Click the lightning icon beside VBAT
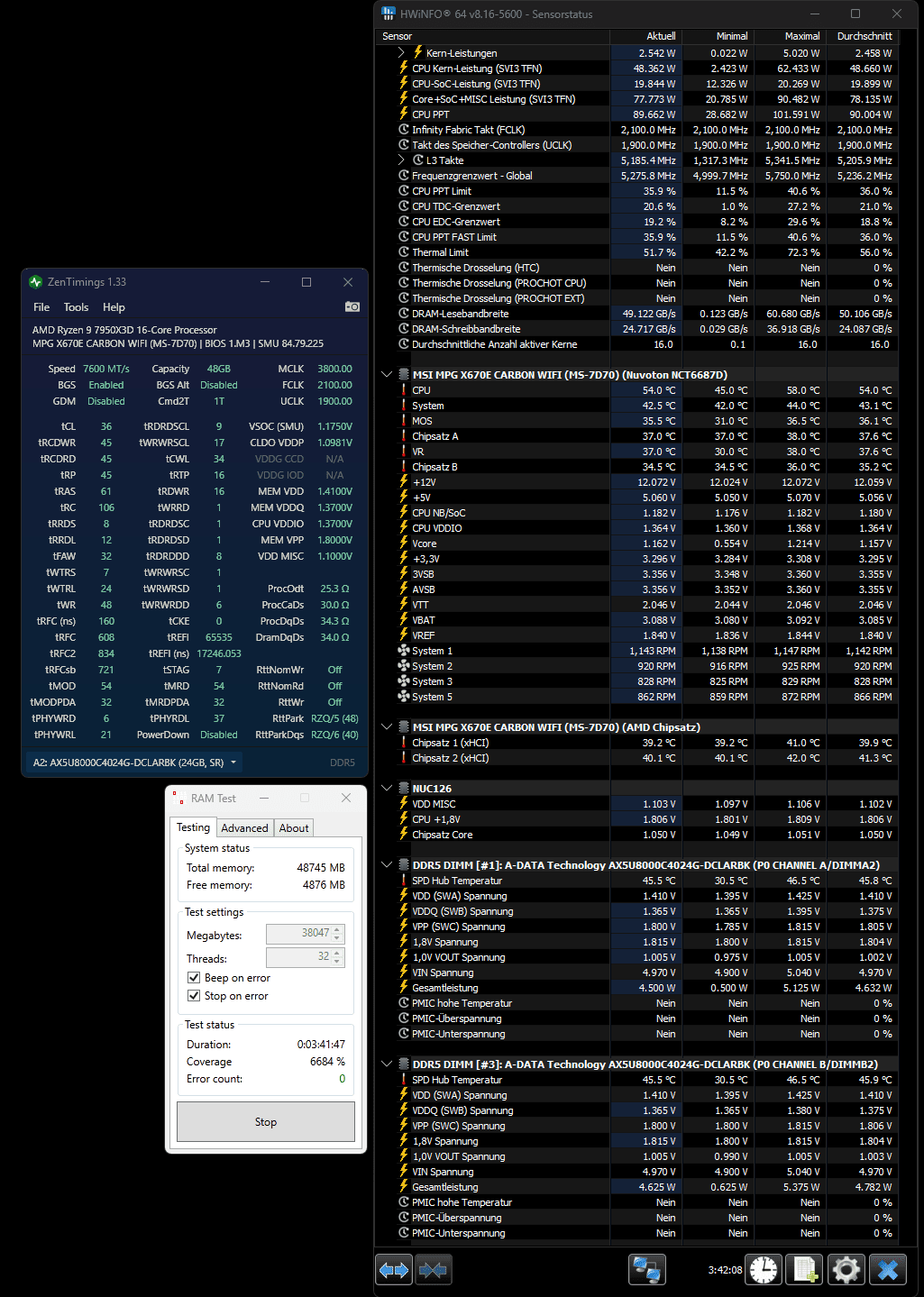Viewport: 924px width, 1297px height. coord(404,620)
